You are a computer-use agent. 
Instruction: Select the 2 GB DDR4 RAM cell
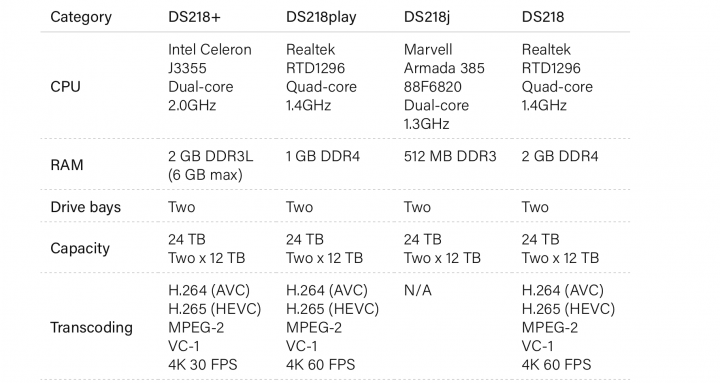click(560, 156)
